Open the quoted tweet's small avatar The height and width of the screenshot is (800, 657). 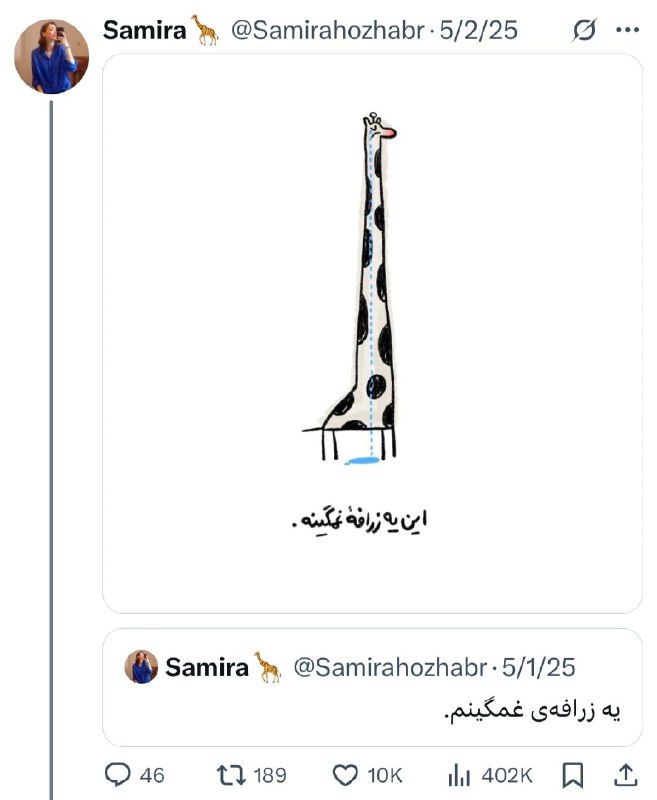tap(141, 667)
